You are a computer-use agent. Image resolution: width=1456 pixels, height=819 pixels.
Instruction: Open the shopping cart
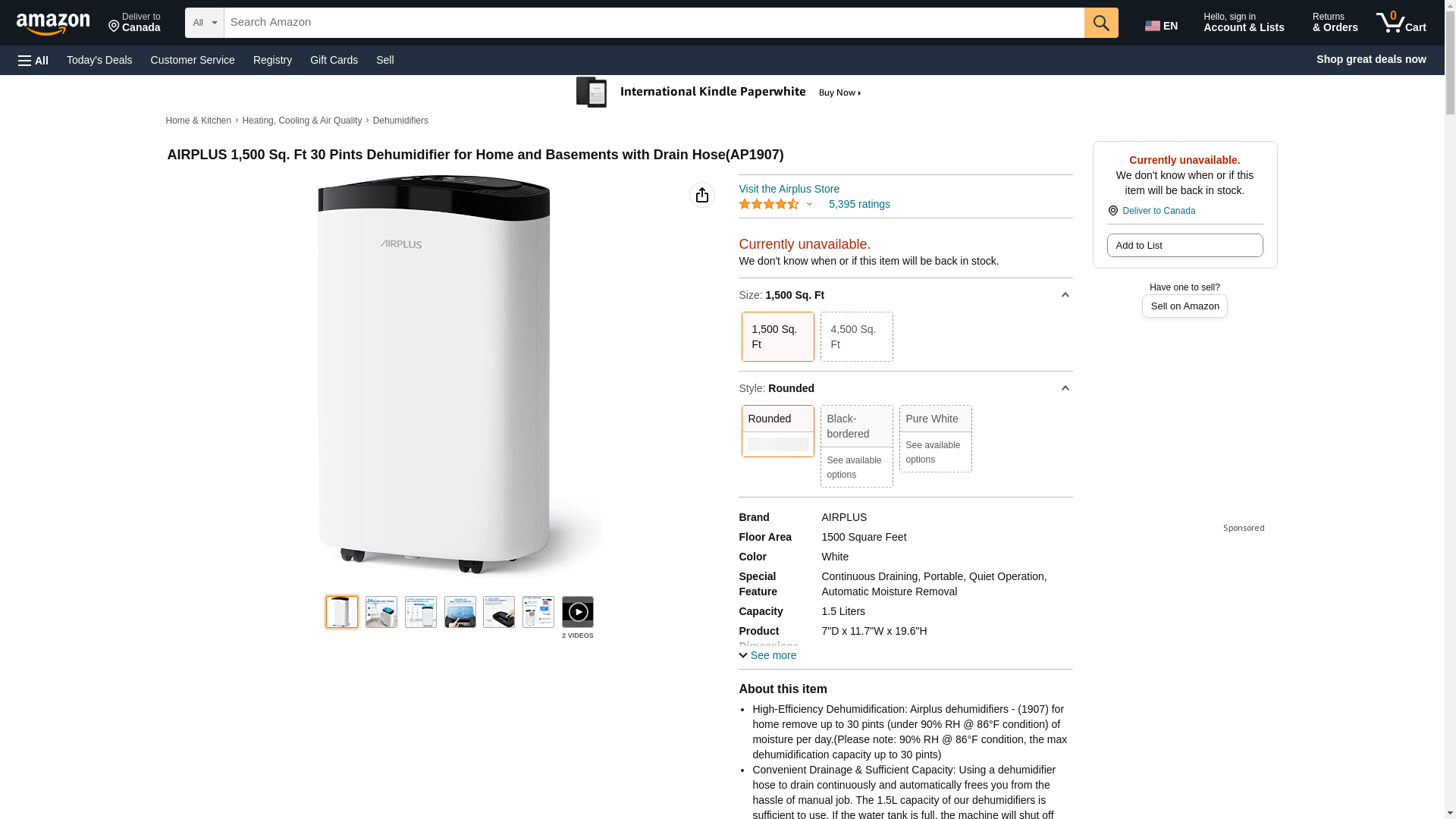(x=1401, y=23)
